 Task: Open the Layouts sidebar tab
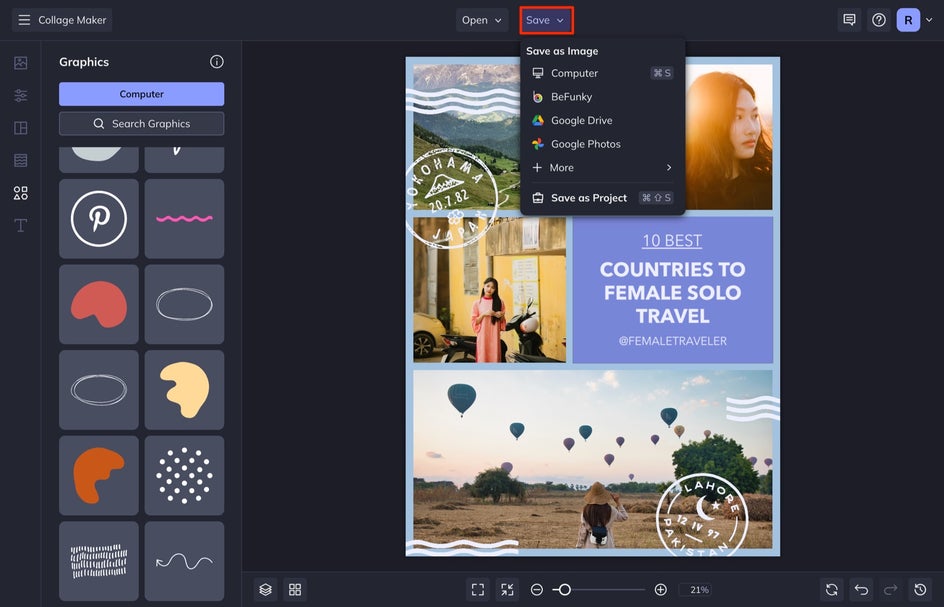(x=20, y=128)
